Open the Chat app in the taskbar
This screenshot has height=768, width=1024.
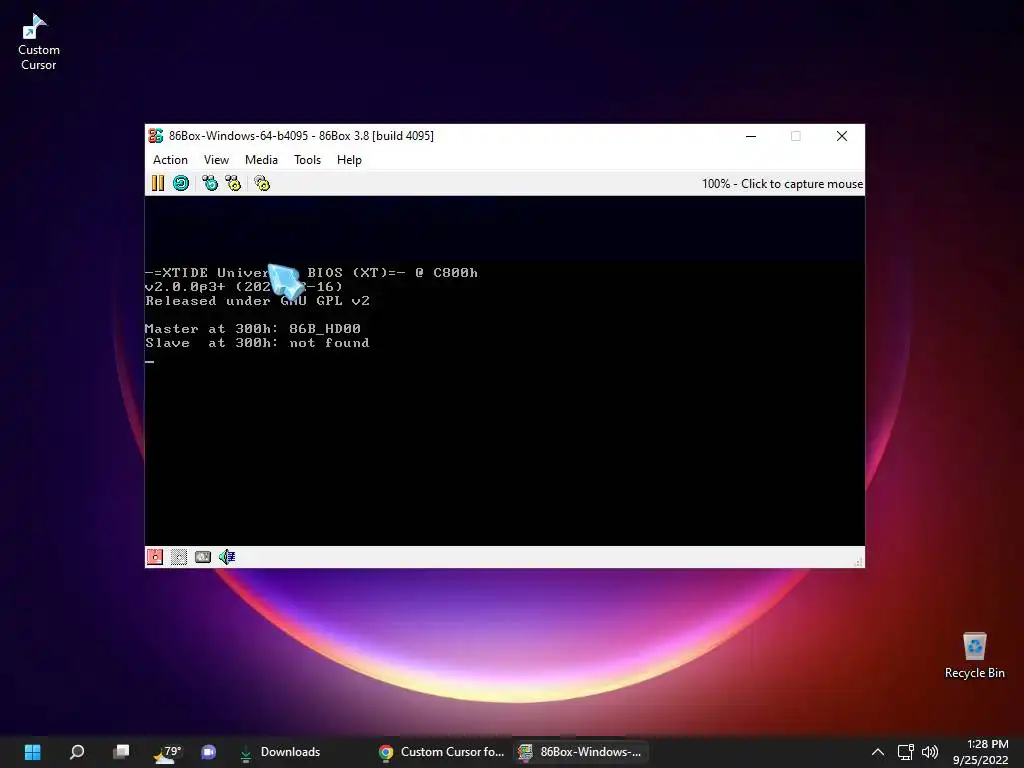(208, 752)
